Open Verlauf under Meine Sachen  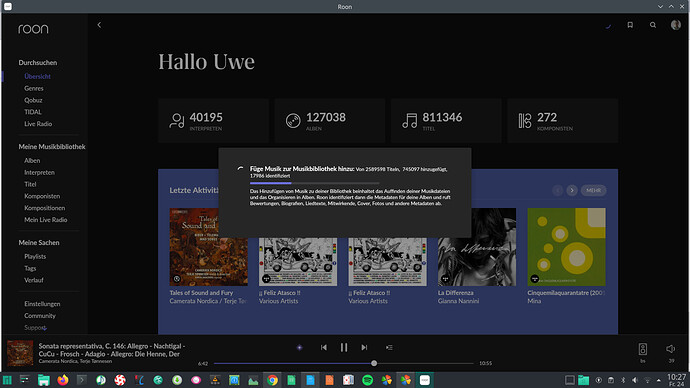point(34,280)
